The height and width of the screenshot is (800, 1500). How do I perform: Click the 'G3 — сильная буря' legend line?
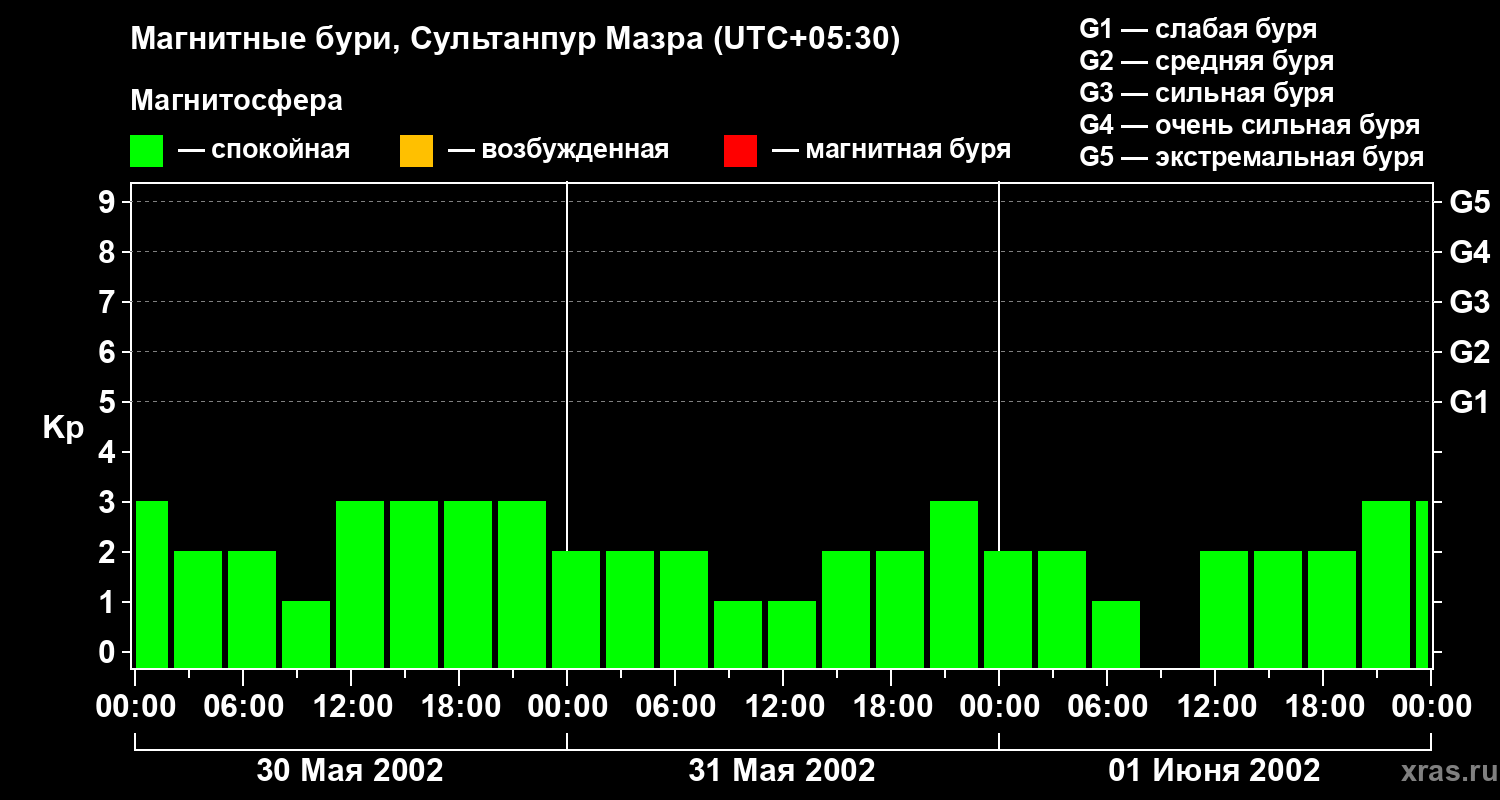(1207, 93)
